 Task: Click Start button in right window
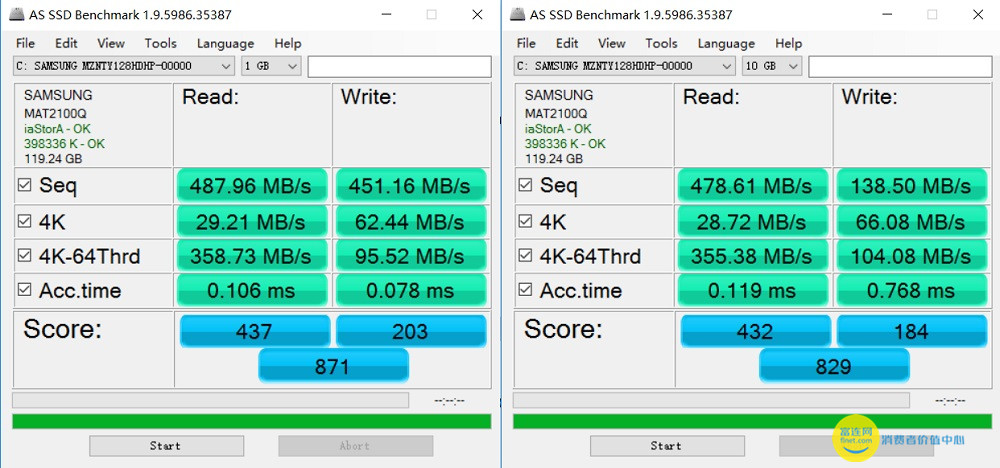click(667, 446)
